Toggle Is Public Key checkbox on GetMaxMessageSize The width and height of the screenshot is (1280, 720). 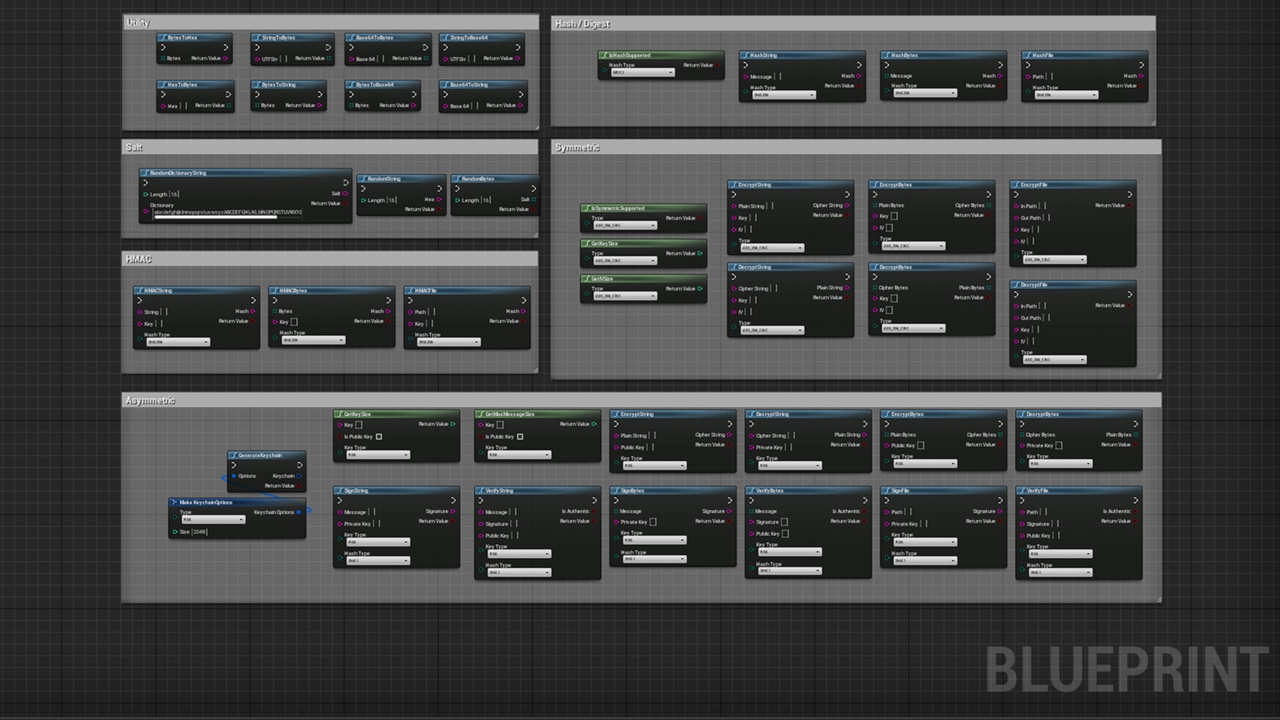[520, 437]
